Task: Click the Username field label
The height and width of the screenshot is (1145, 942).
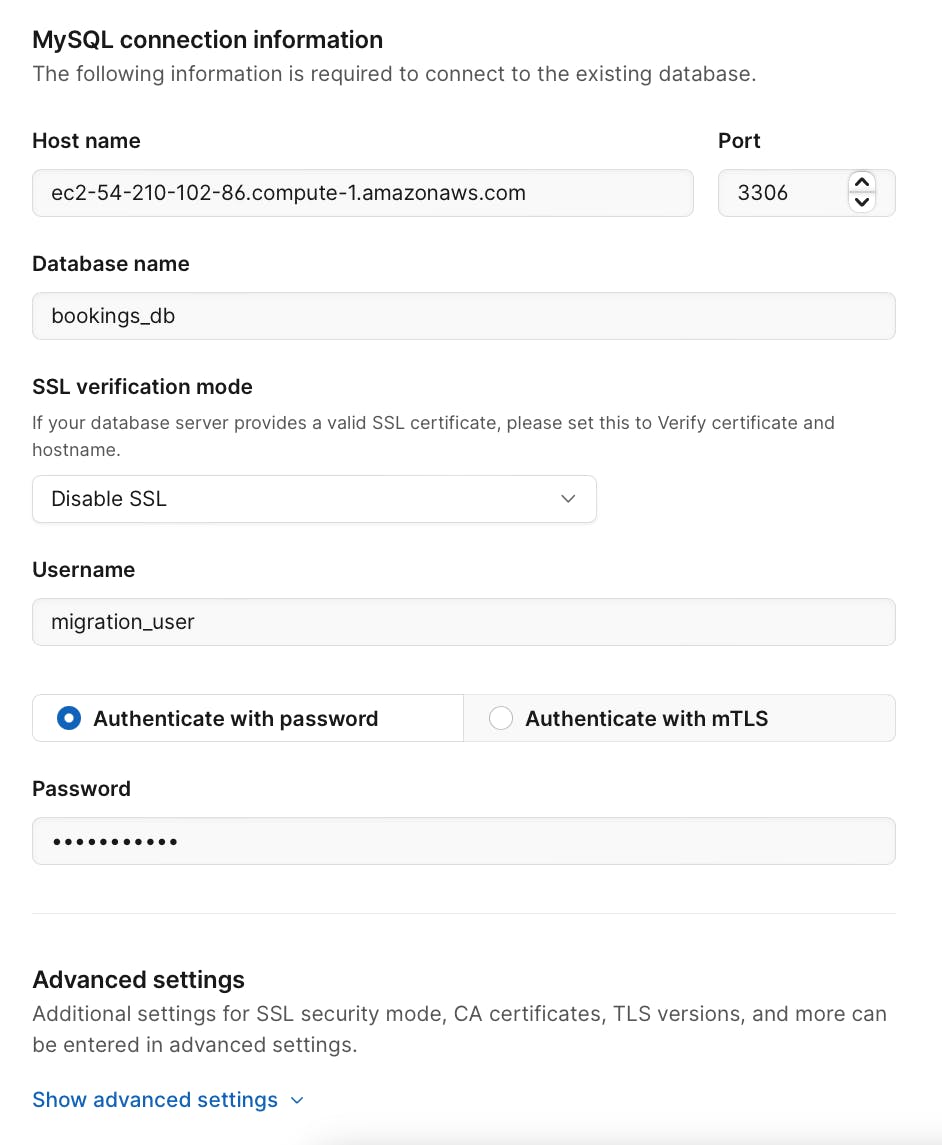Action: [x=83, y=570]
